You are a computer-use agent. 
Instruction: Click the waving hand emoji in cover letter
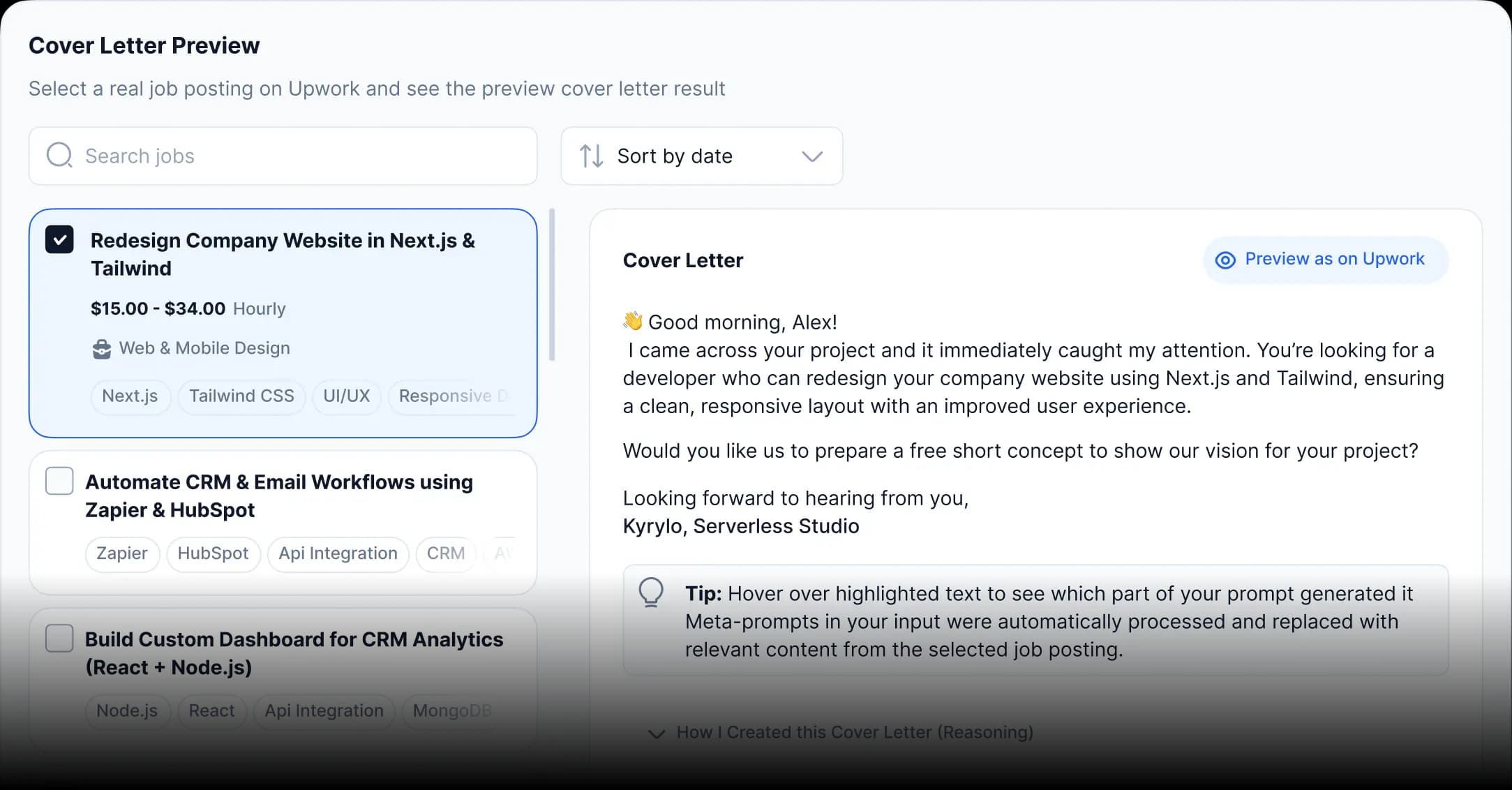[x=633, y=322]
